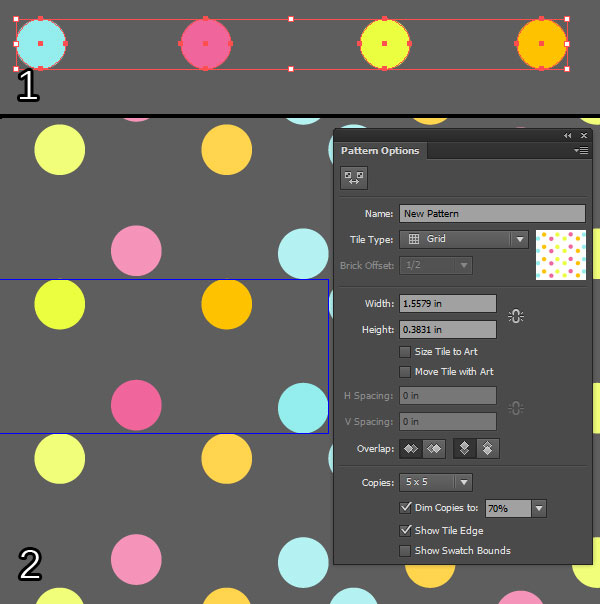The image size is (600, 604).
Task: Enable Size Tile to Art checkbox
Action: [405, 352]
